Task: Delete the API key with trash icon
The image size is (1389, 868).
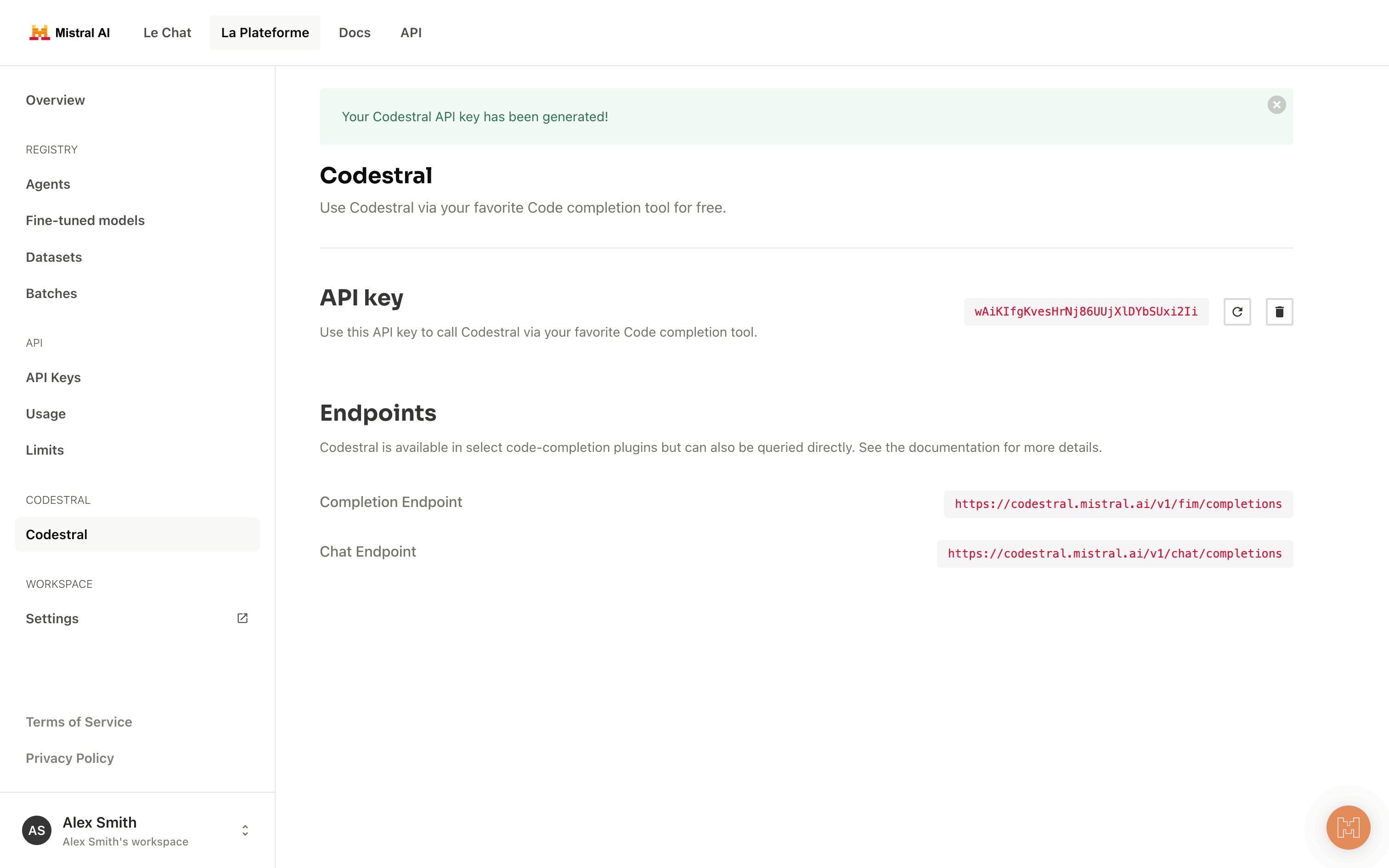Action: (x=1279, y=312)
